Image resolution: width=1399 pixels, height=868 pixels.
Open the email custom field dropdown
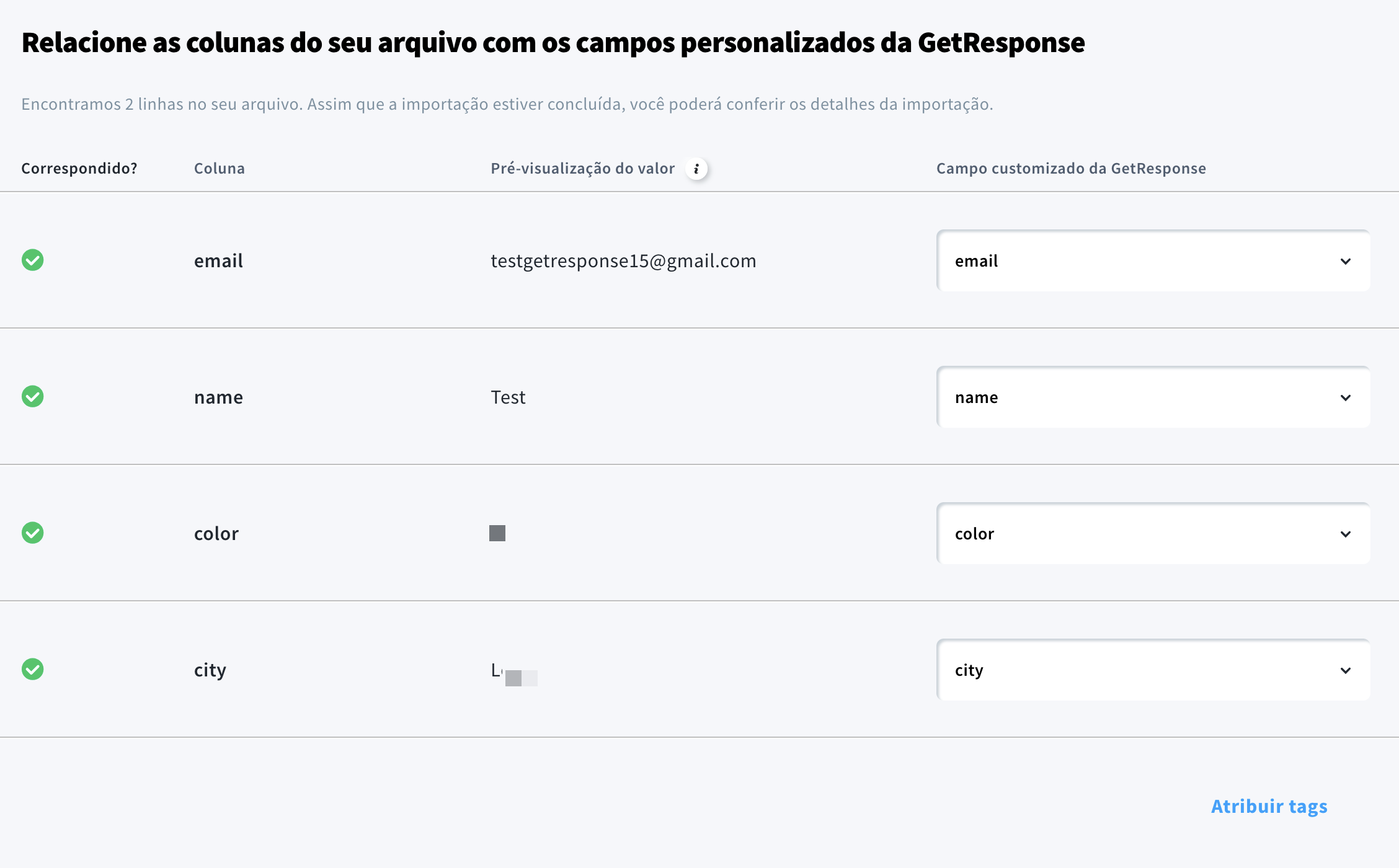pos(1153,261)
